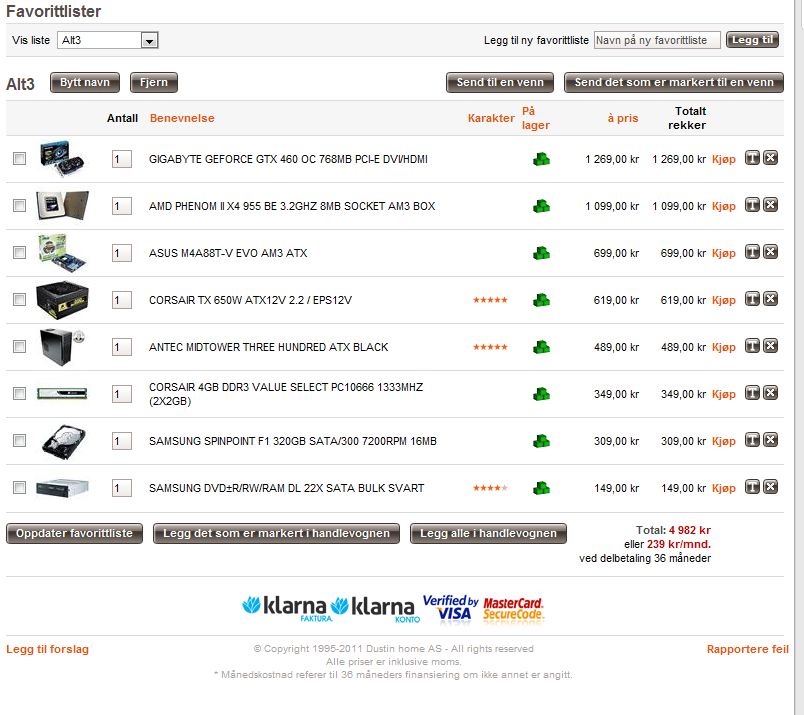Open Samsung Spinpoint F1 hard drive thumbnail

coord(64,441)
